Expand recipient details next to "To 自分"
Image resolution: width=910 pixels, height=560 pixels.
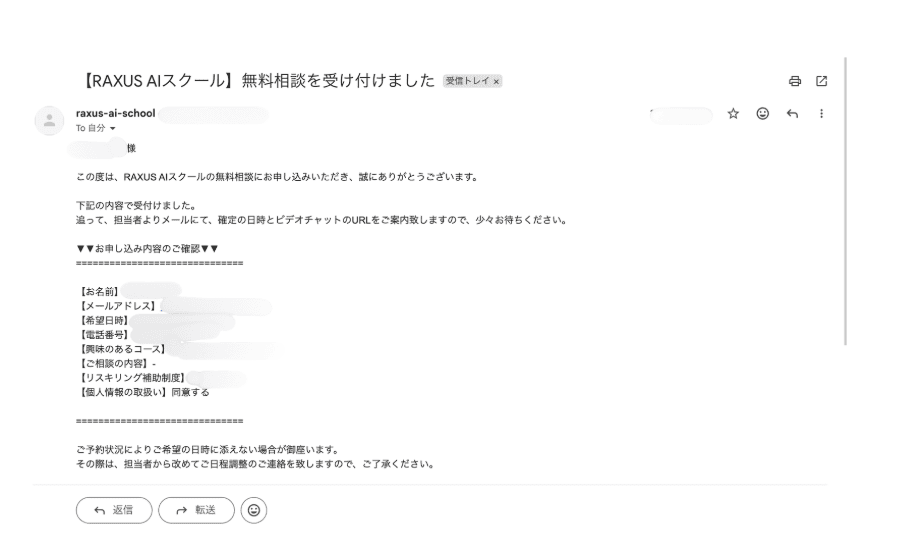(112, 129)
